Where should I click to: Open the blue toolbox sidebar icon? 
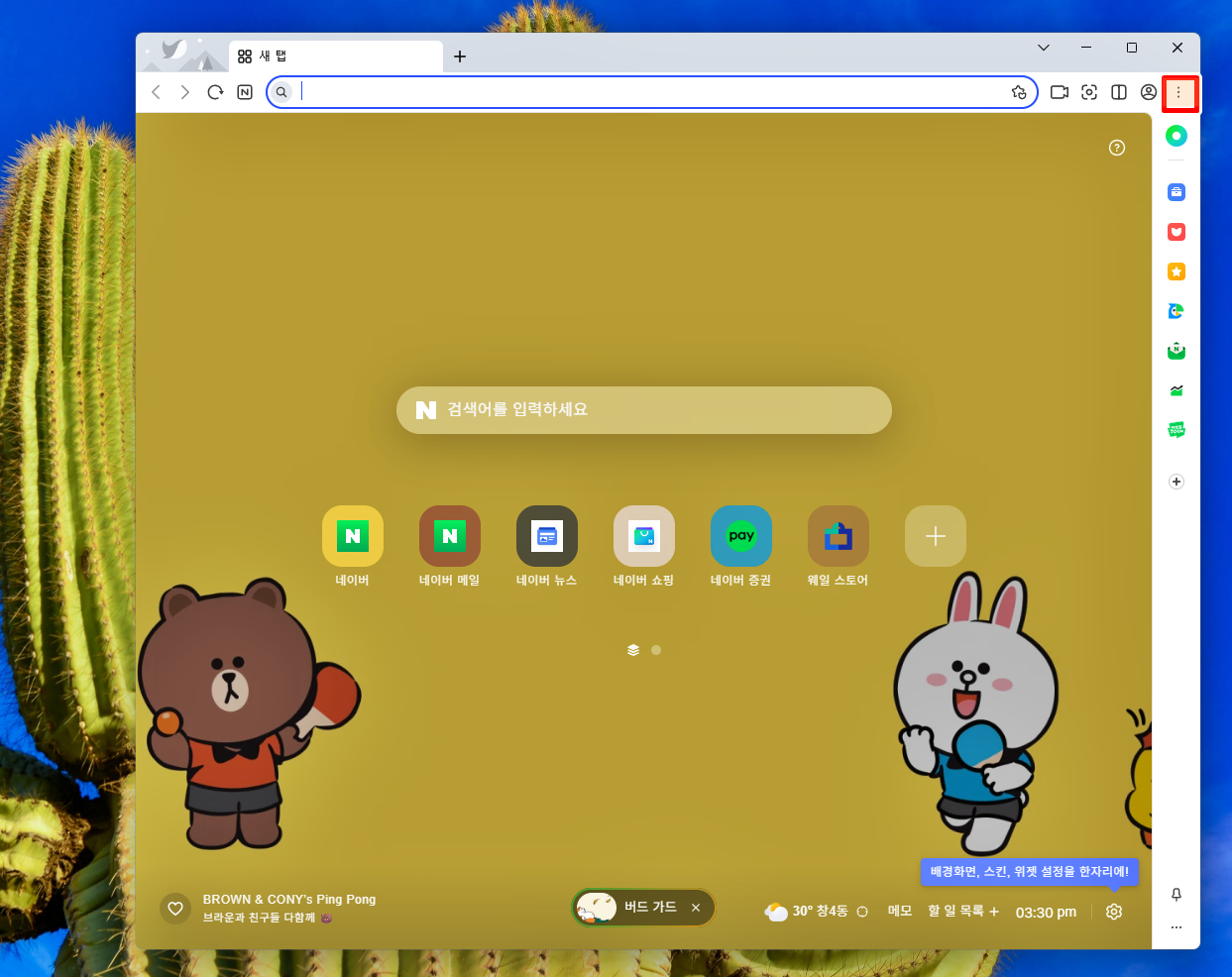[x=1176, y=192]
